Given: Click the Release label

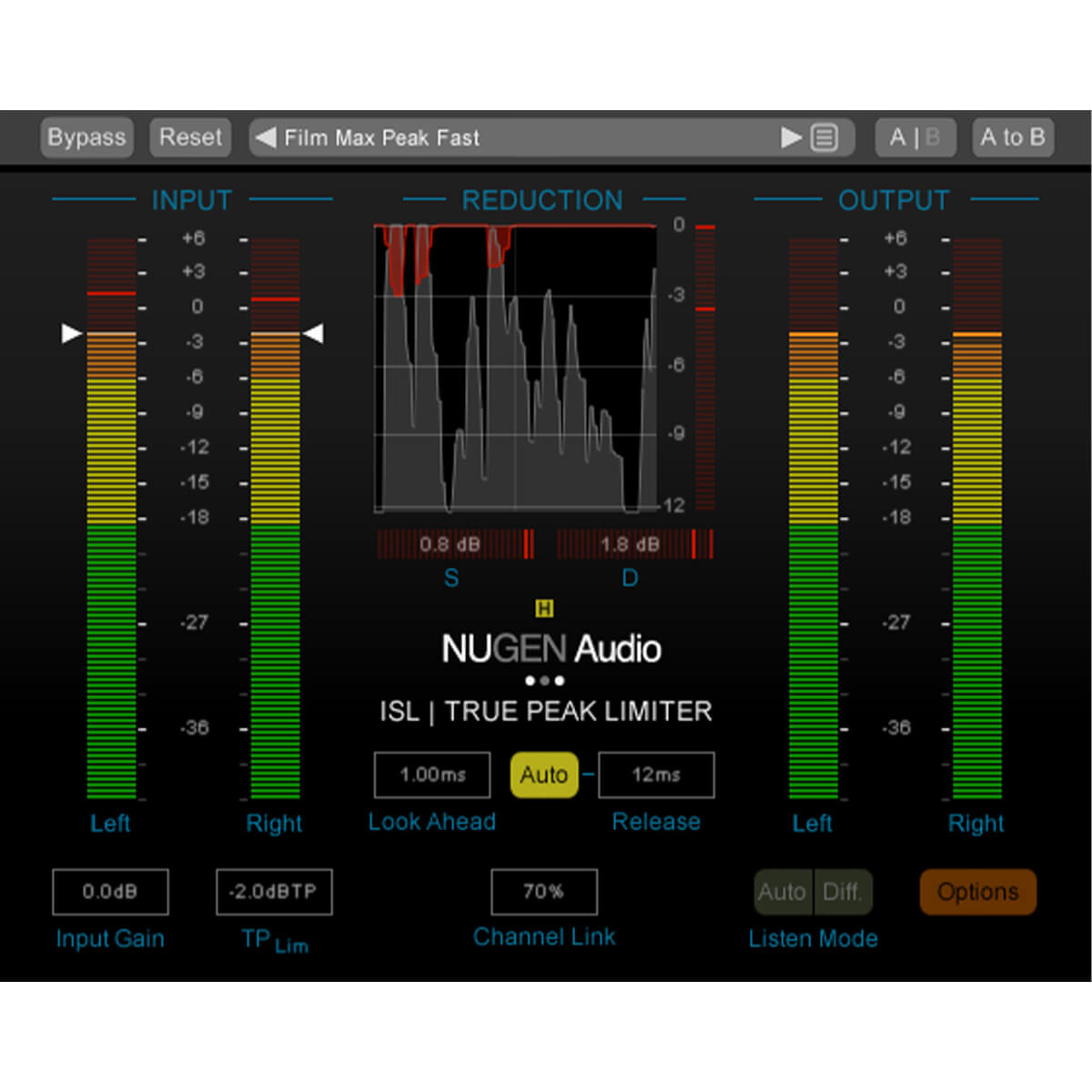Looking at the screenshot, I should [656, 822].
